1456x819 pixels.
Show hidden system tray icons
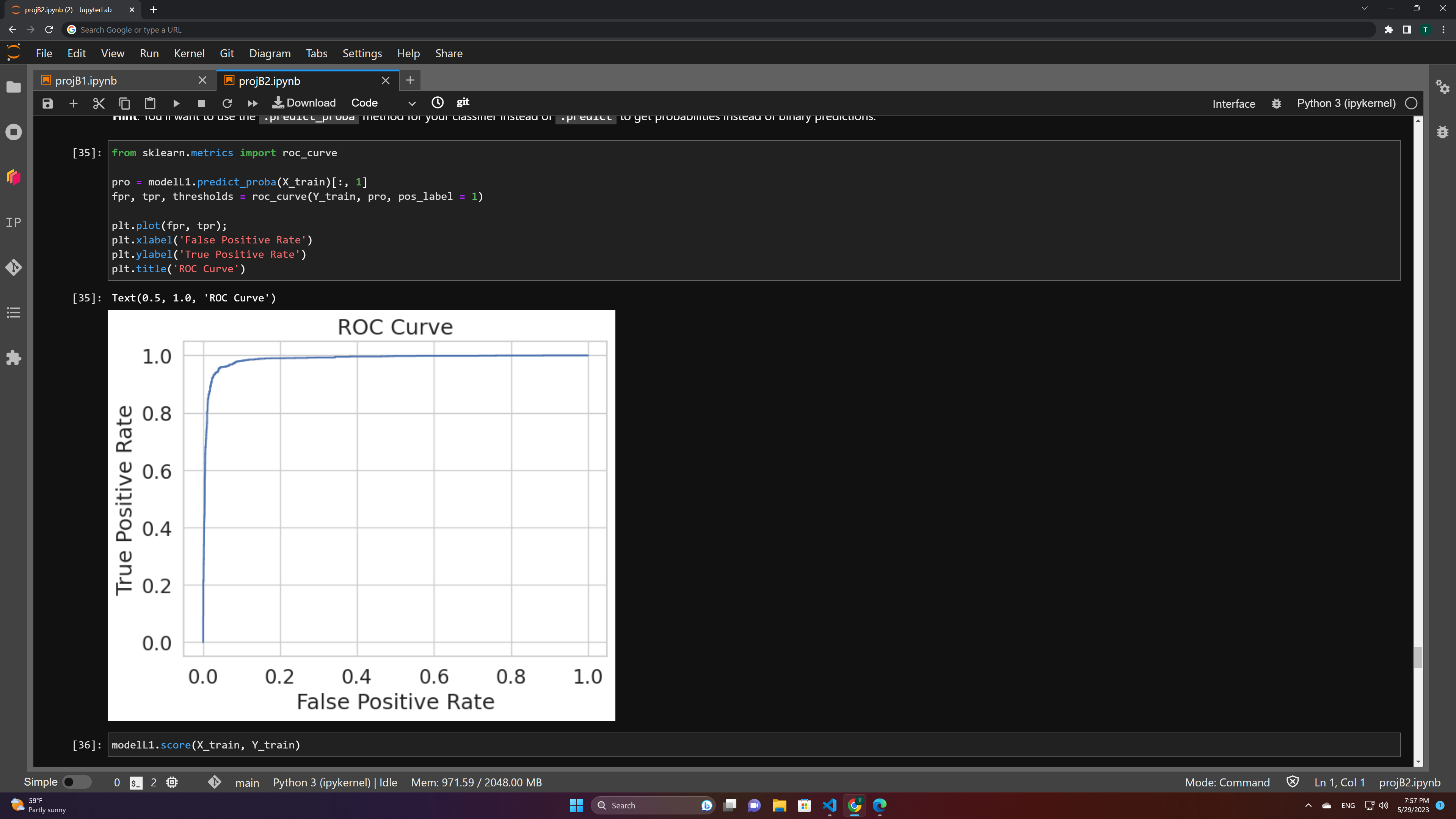coord(1308,805)
